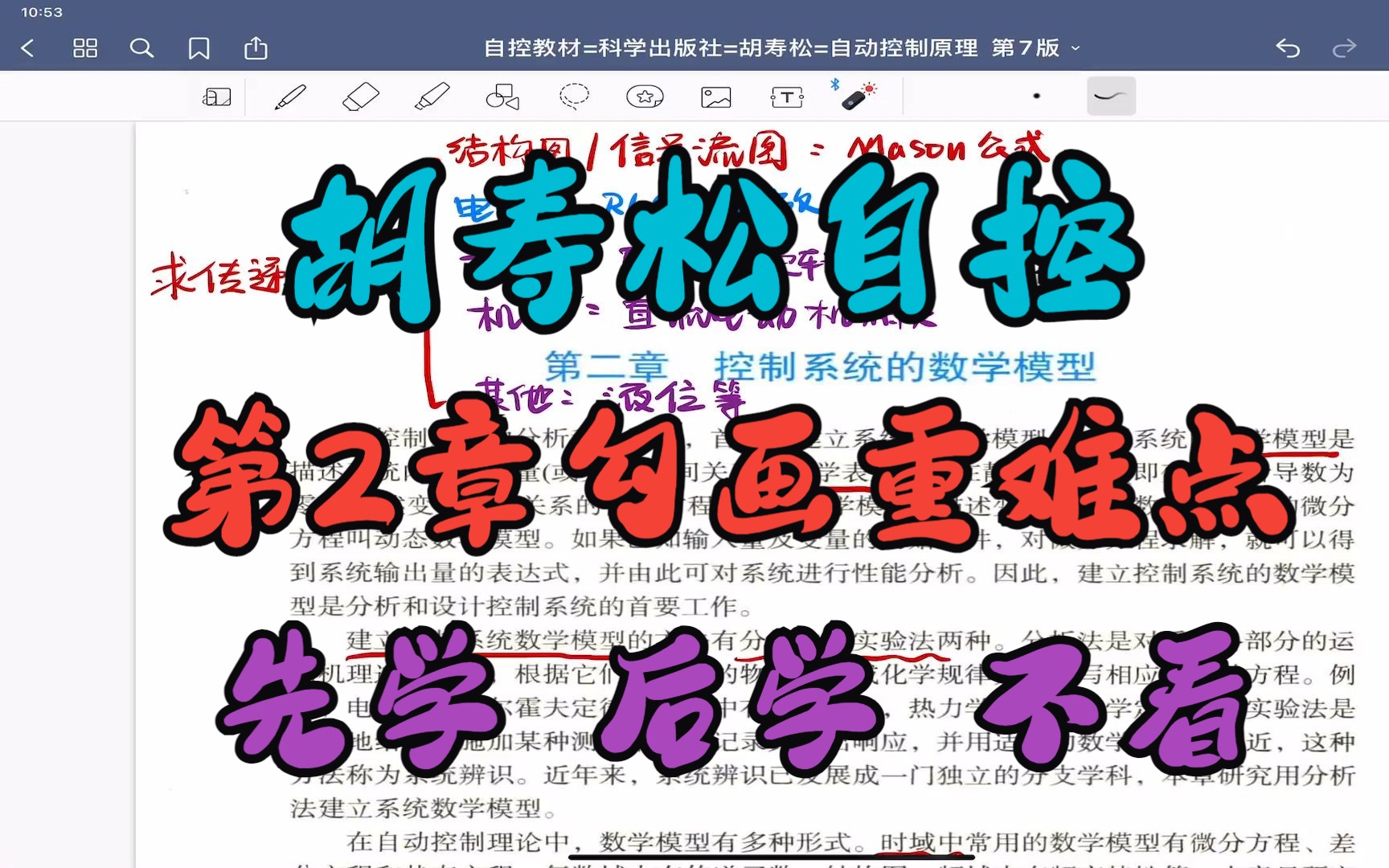Select the Text tool
1389x868 pixels.
pos(785,96)
